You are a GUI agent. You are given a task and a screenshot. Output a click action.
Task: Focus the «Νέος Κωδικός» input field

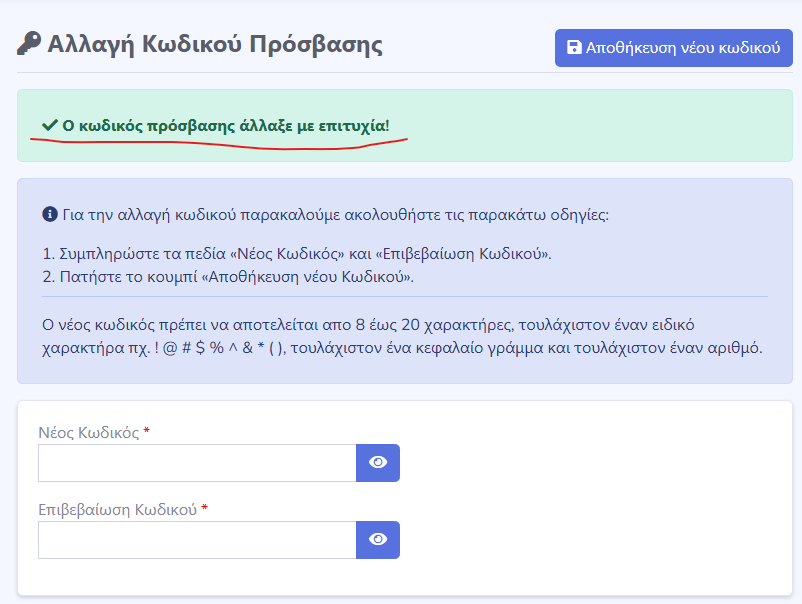(x=197, y=463)
